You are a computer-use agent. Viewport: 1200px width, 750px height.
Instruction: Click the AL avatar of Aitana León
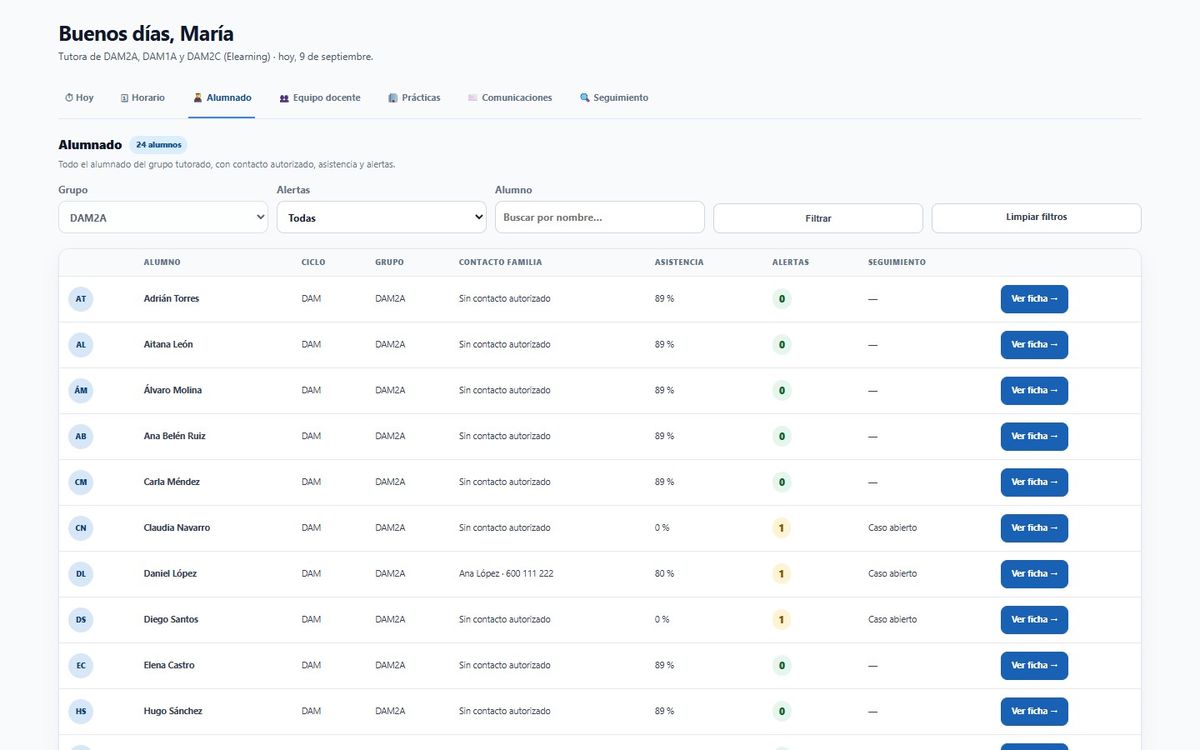(81, 345)
